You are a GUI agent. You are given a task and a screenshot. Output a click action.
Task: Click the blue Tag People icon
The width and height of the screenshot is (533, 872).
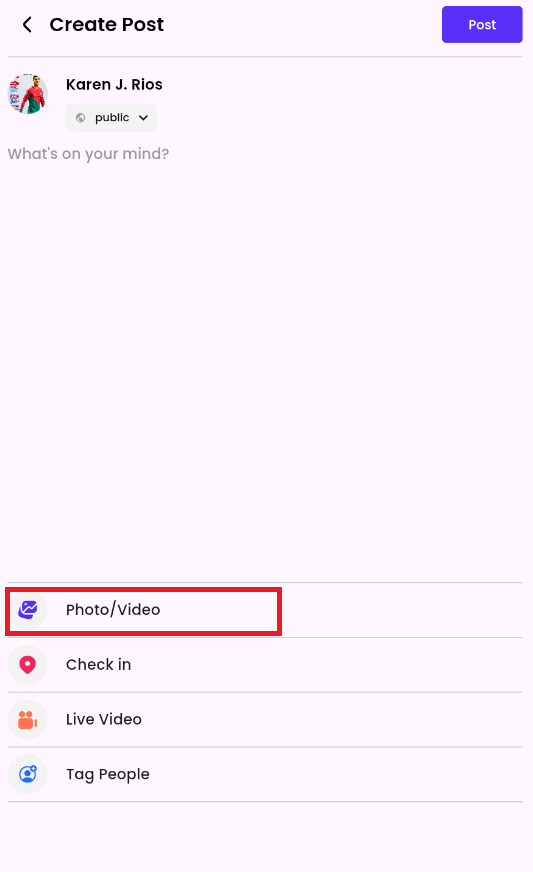coord(27,774)
